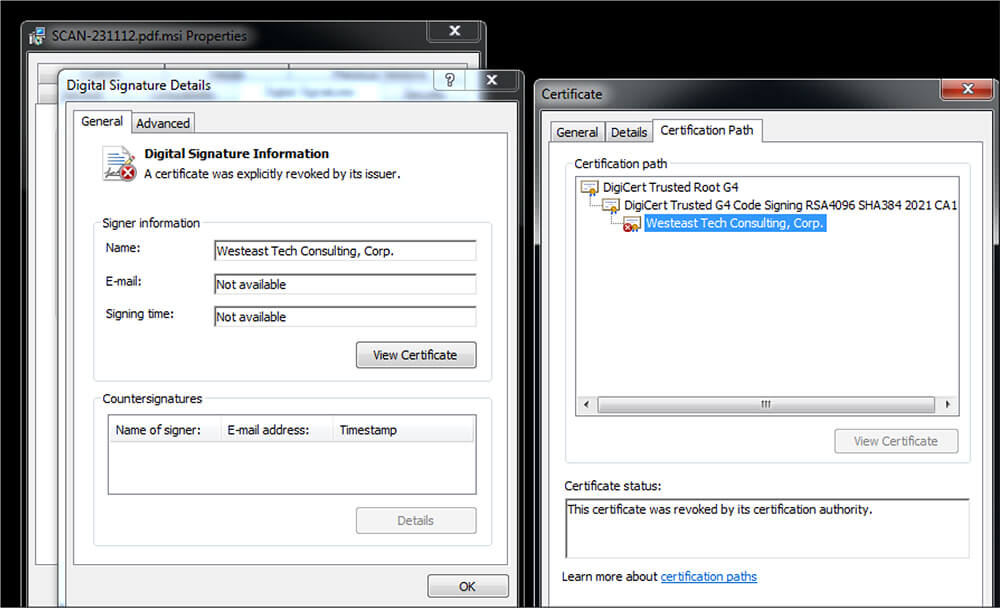Click the text 'A certificate was explicitly revoked by its issuer.'
Screen dimensions: 1000x608
click(272, 174)
